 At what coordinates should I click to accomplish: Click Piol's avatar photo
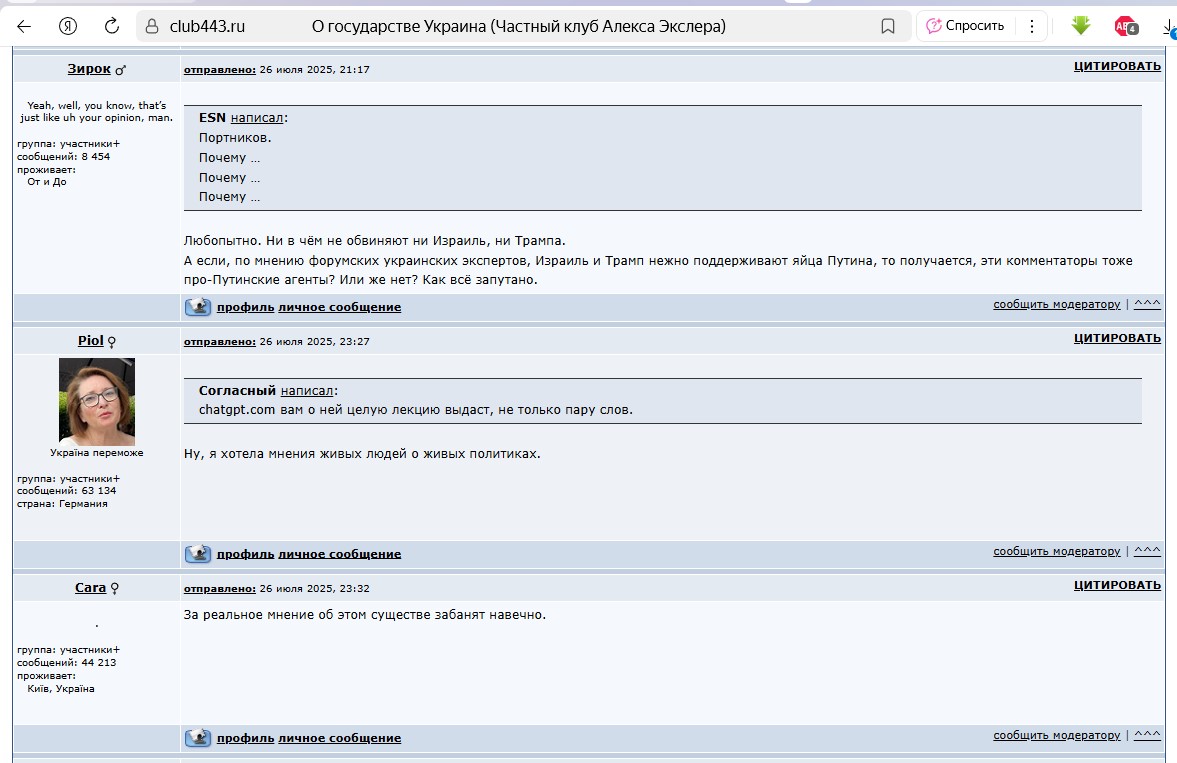tap(97, 401)
